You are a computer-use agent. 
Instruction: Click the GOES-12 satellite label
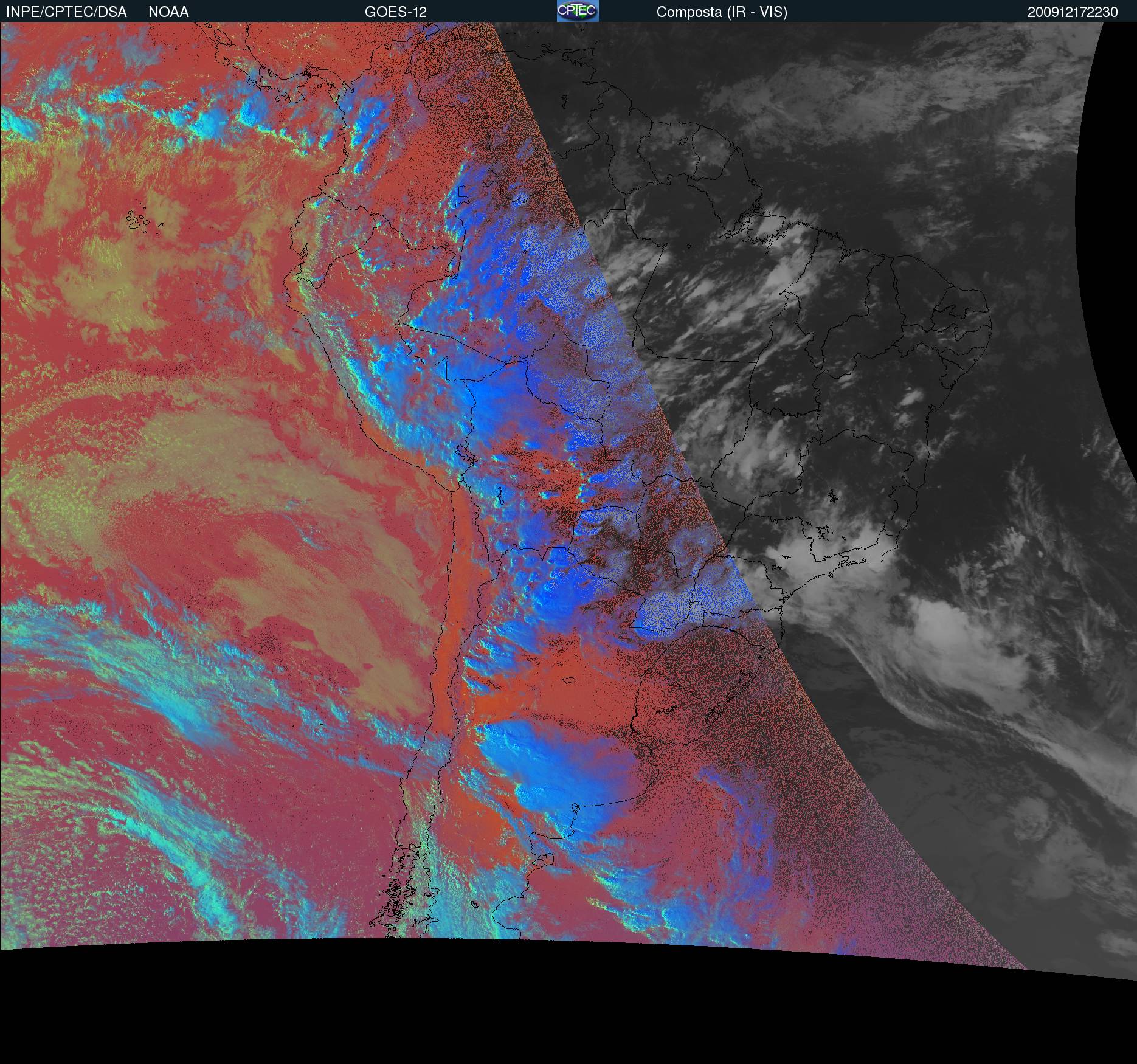point(396,12)
